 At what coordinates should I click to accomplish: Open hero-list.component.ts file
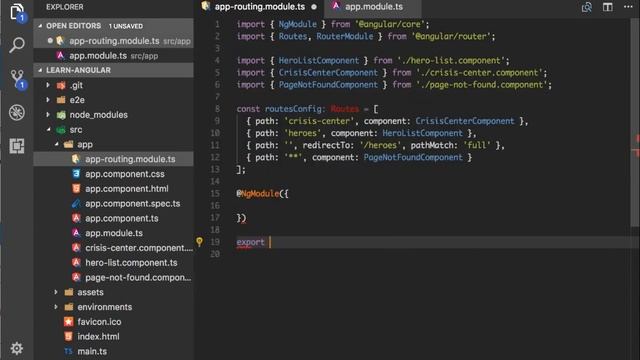(x=113, y=262)
